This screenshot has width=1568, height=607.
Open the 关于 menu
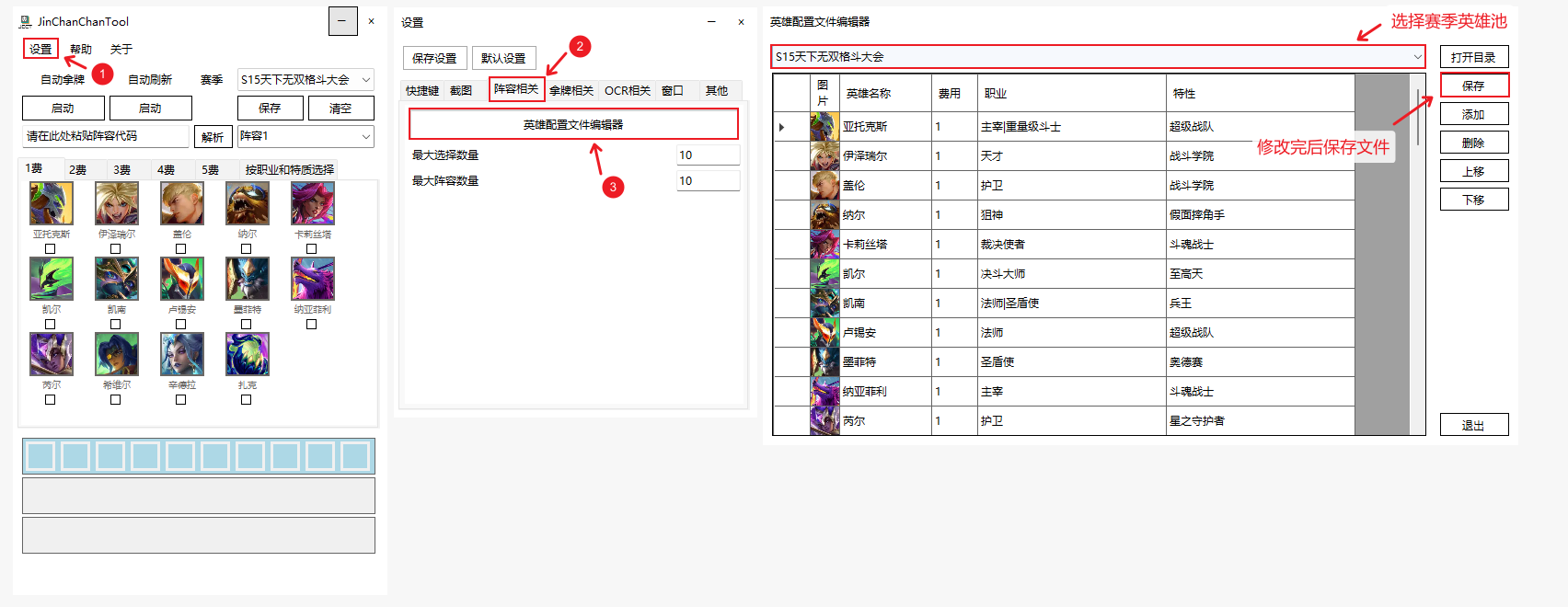point(121,49)
